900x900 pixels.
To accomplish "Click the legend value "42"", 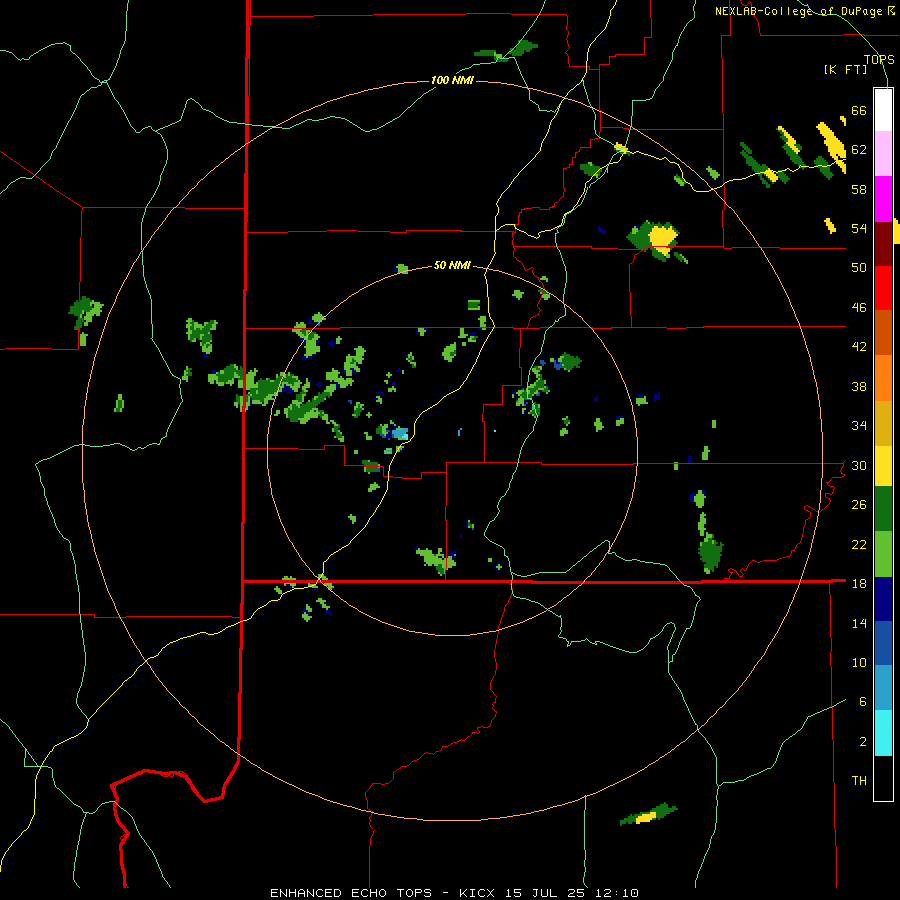I will pos(859,347).
